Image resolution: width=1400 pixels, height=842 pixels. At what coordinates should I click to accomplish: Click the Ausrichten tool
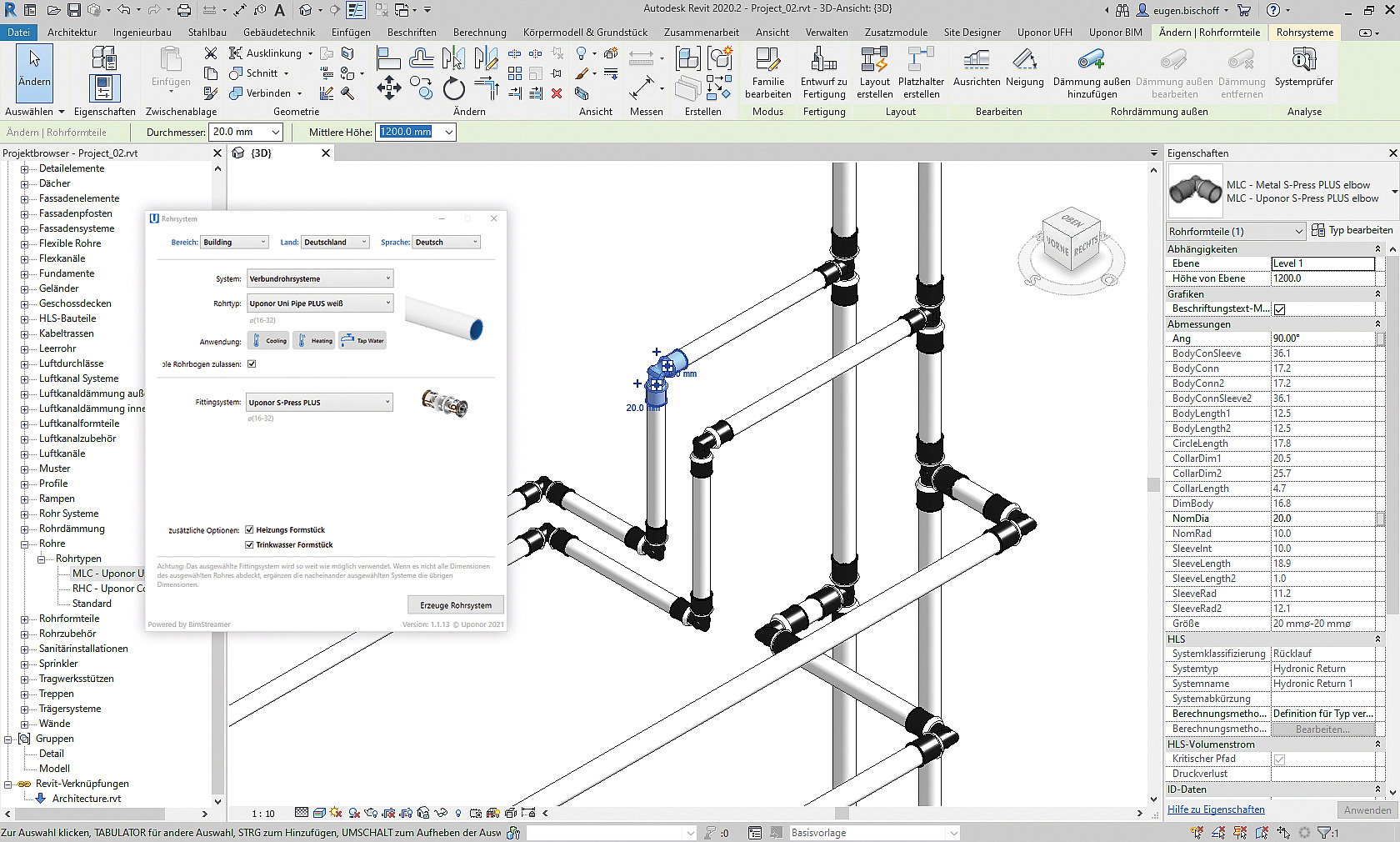(977, 68)
